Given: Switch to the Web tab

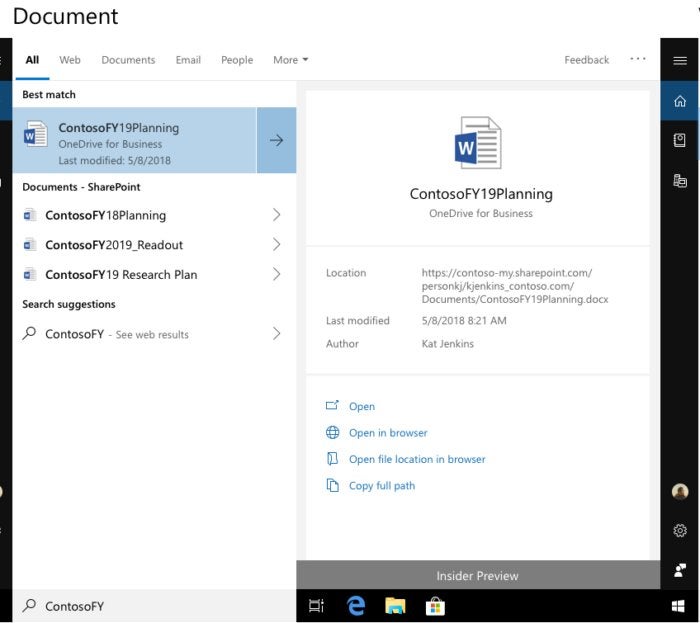Looking at the screenshot, I should click(70, 60).
